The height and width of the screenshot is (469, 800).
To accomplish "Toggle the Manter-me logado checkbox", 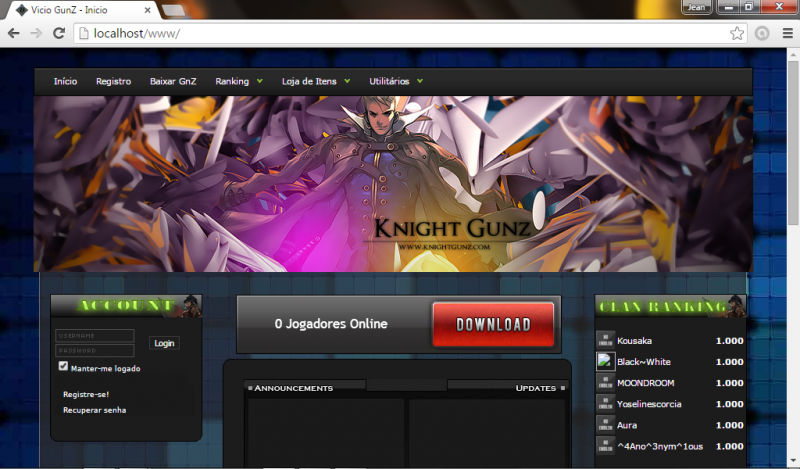I will pos(63,366).
